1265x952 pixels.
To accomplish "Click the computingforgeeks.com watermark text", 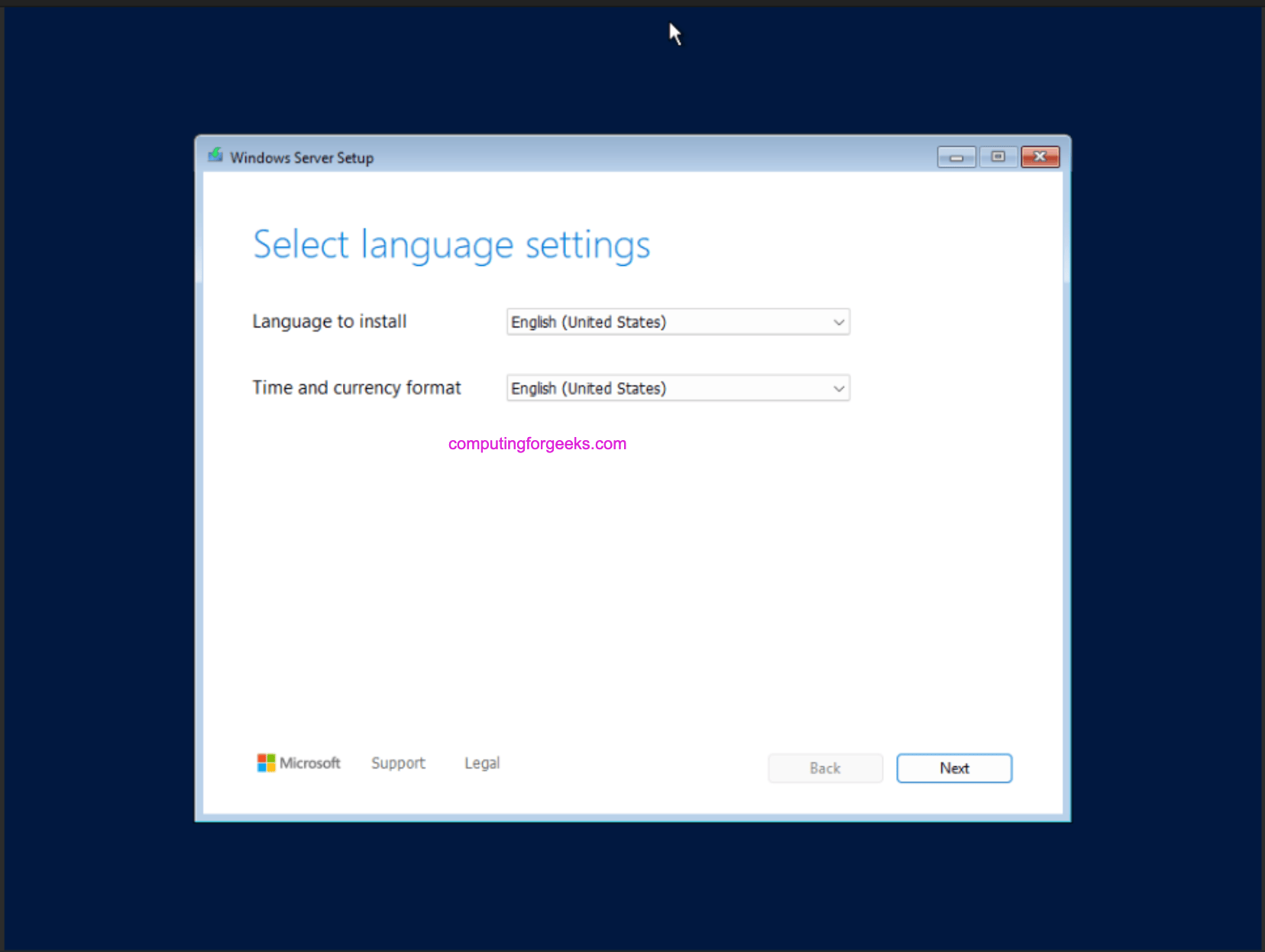I will (537, 444).
